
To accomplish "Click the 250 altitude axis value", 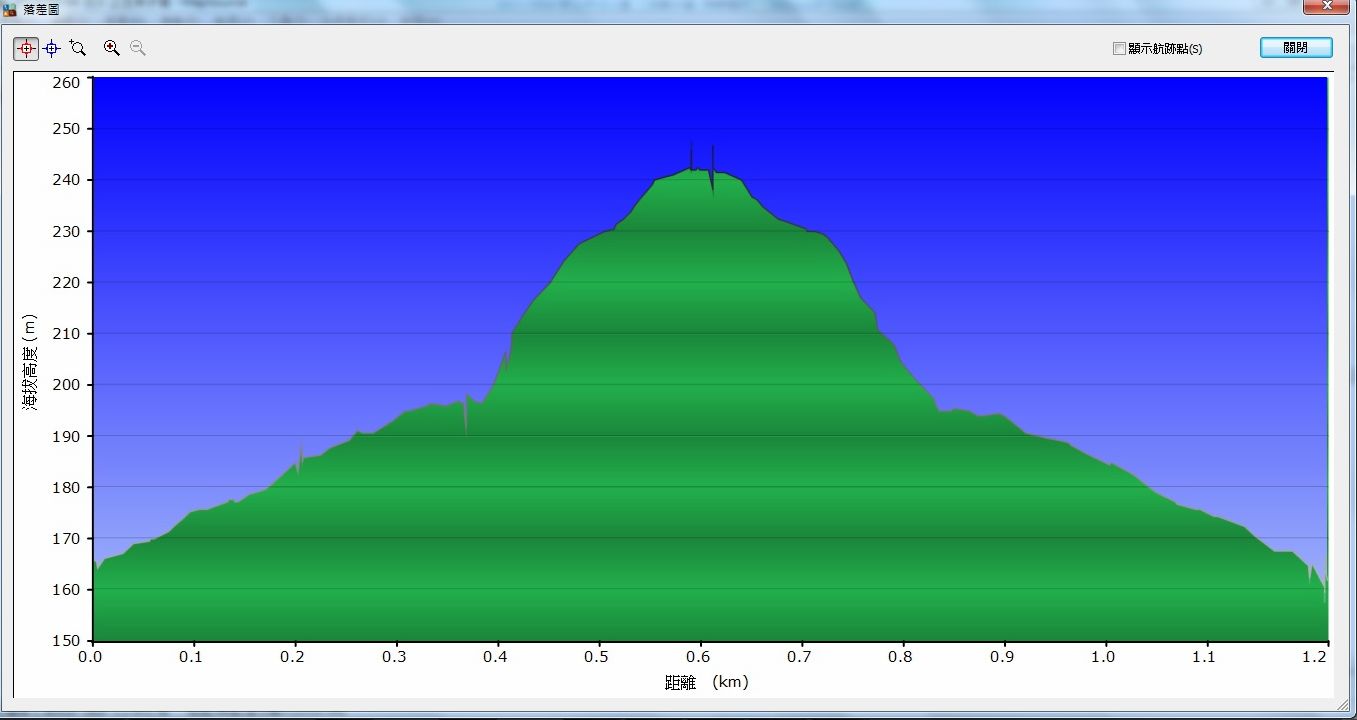I will [66, 129].
